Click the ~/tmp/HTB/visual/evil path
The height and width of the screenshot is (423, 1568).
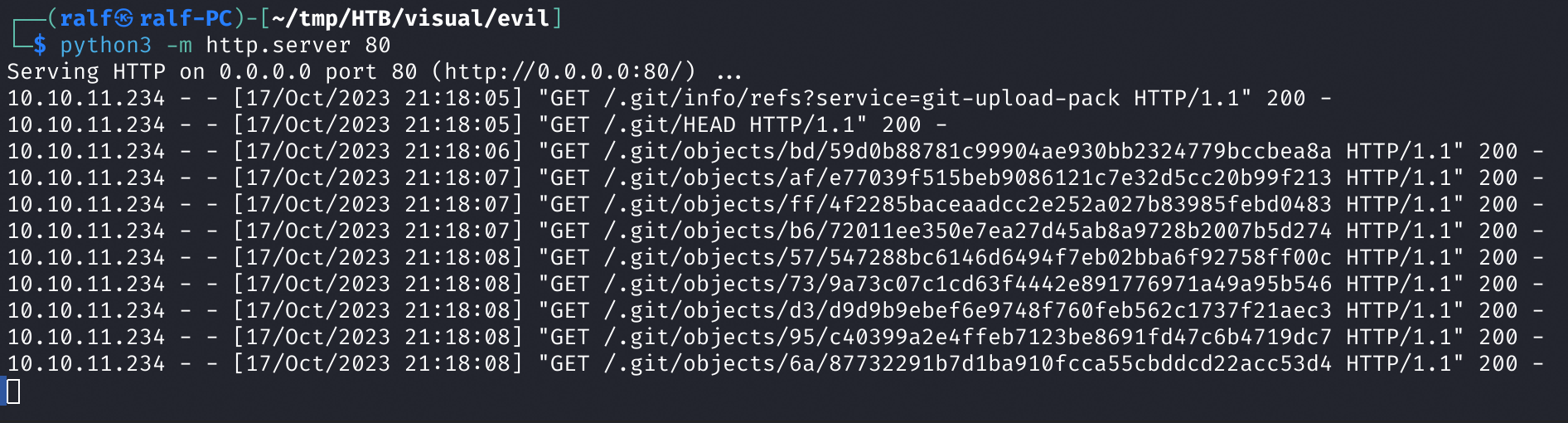pyautogui.click(x=411, y=18)
